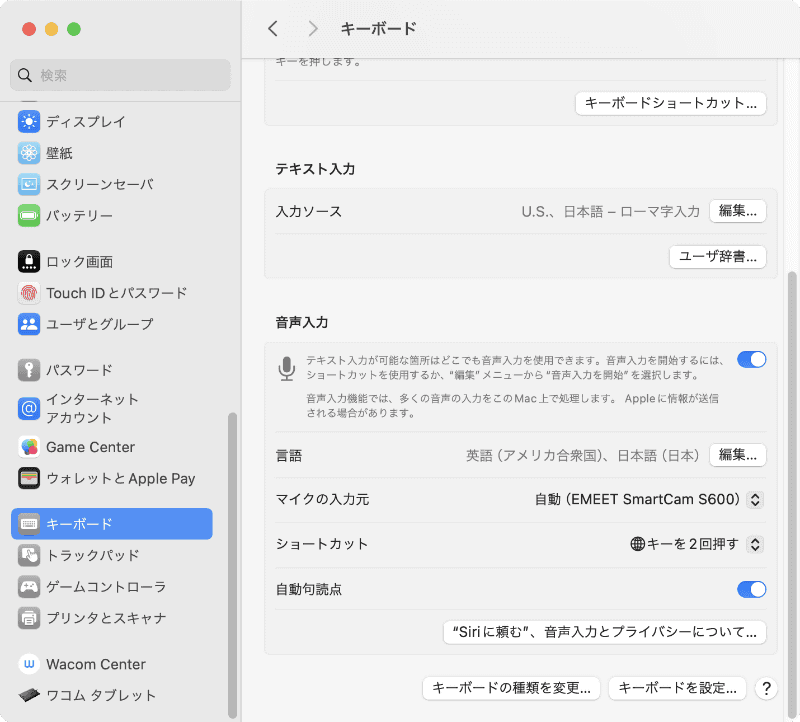Click the Touch IDとパスワード fingerprint icon
Viewport: 800px width, 722px height.
click(32, 293)
